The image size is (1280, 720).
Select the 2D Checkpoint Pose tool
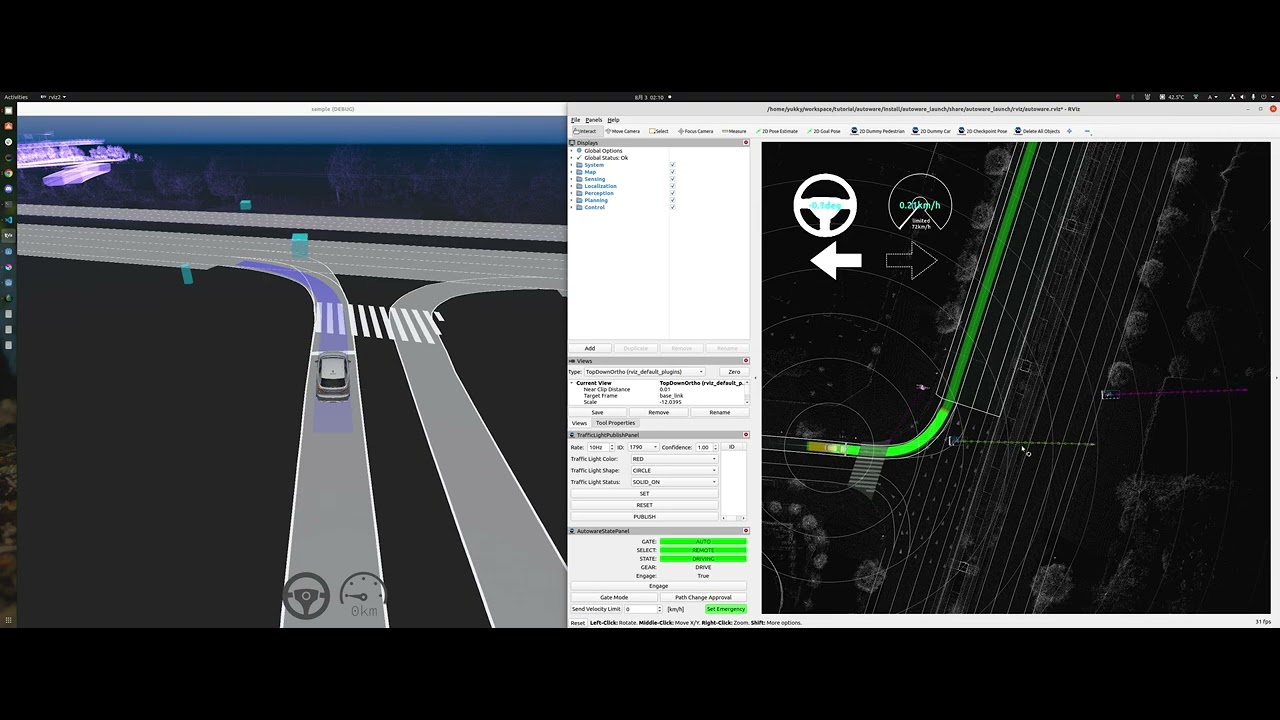(x=984, y=131)
